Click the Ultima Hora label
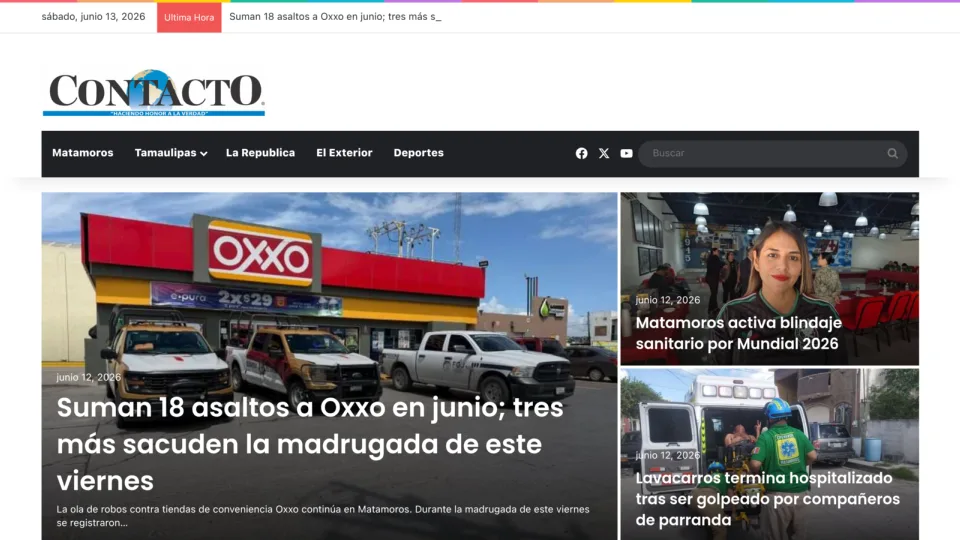The image size is (960, 540). (x=189, y=17)
